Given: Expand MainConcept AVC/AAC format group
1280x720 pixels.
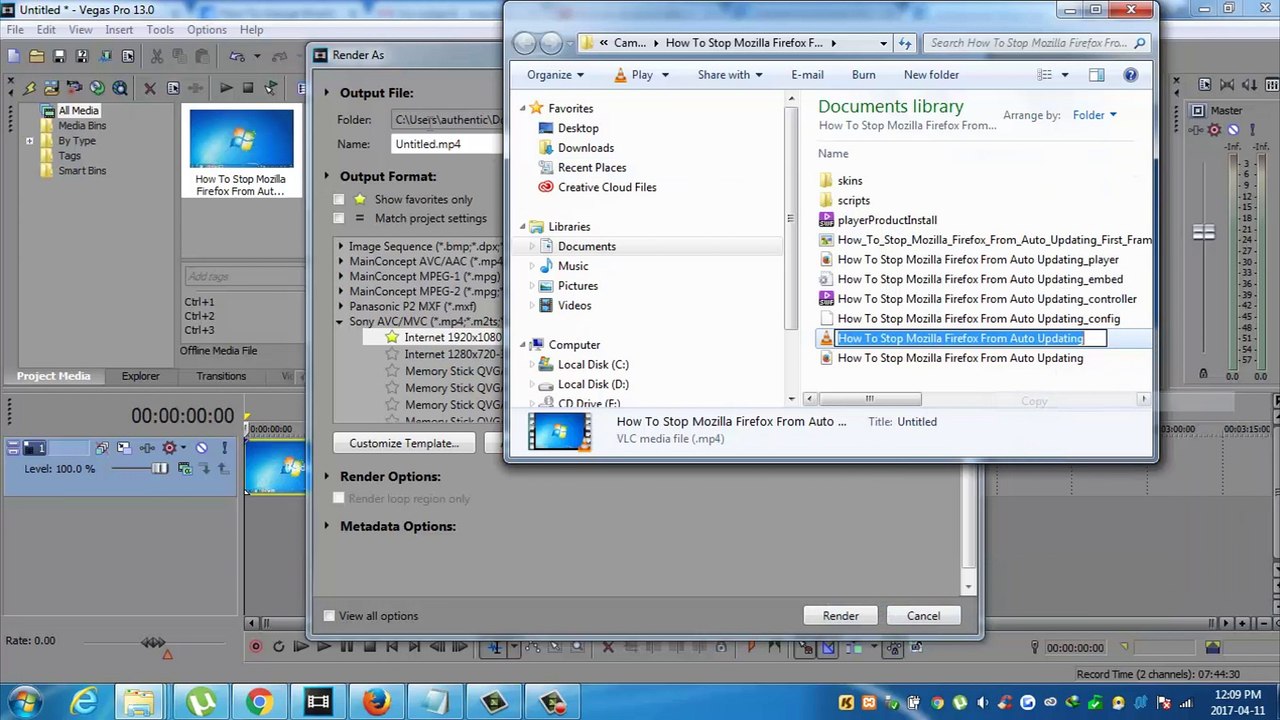Looking at the screenshot, I should (x=340, y=261).
